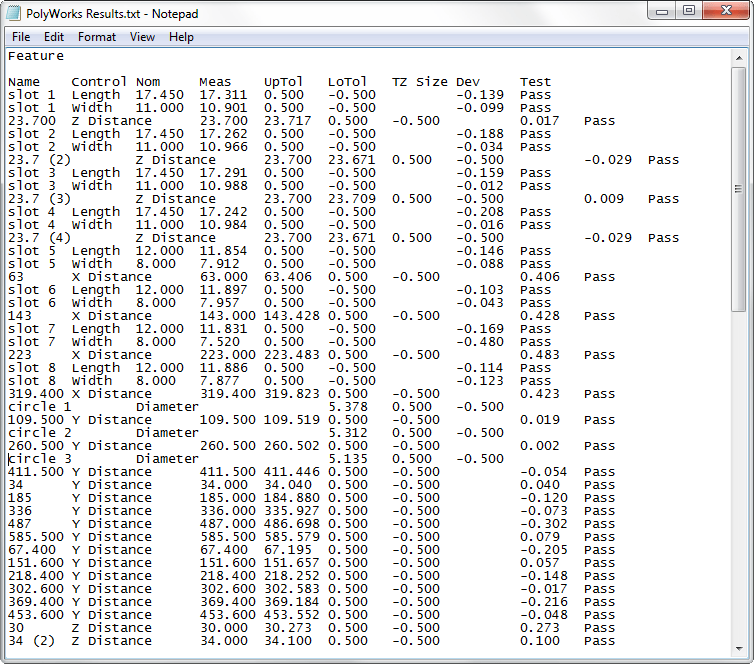Minimize the Notepad window

tap(660, 10)
